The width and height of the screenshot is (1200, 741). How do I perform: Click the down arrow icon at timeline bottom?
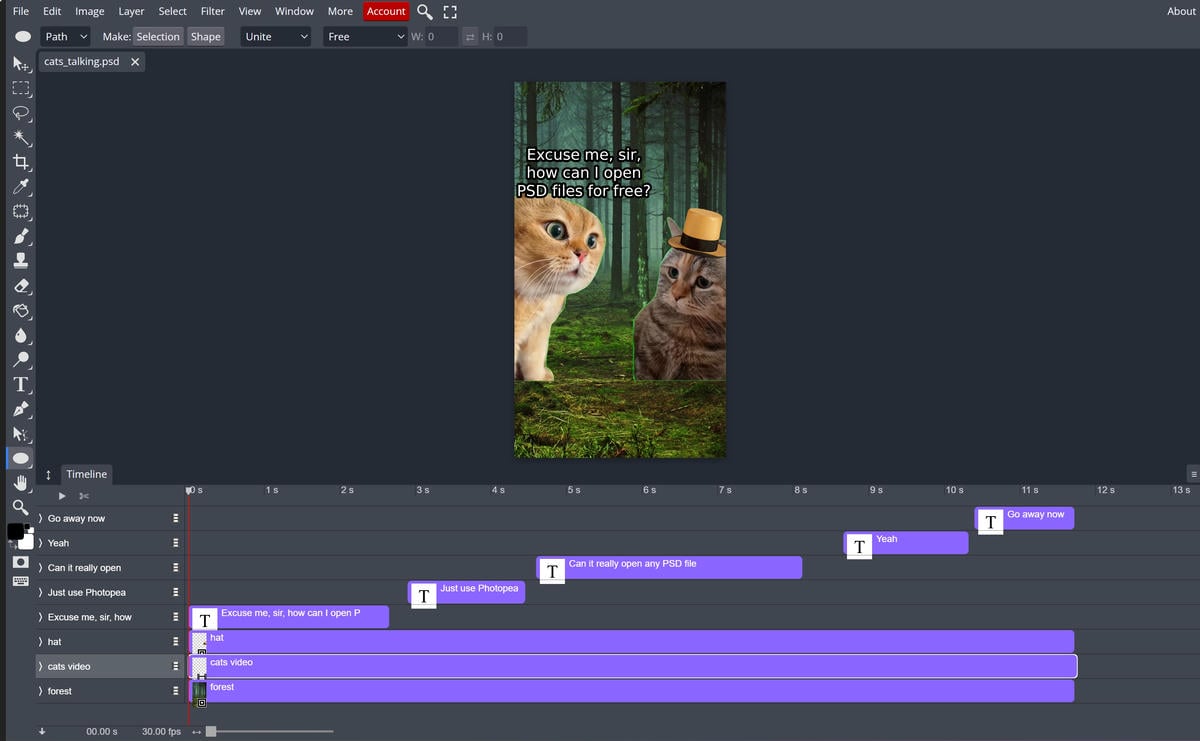tap(42, 731)
